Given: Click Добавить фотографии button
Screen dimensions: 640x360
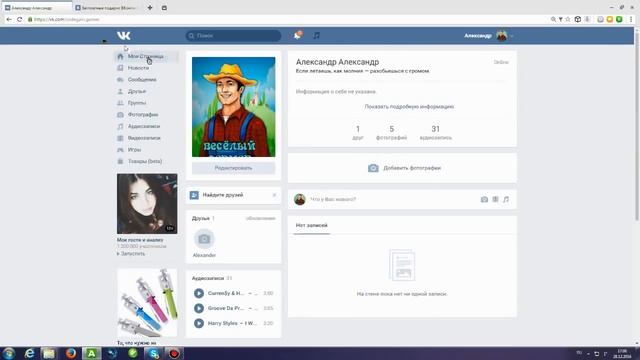Looking at the screenshot, I should (404, 168).
